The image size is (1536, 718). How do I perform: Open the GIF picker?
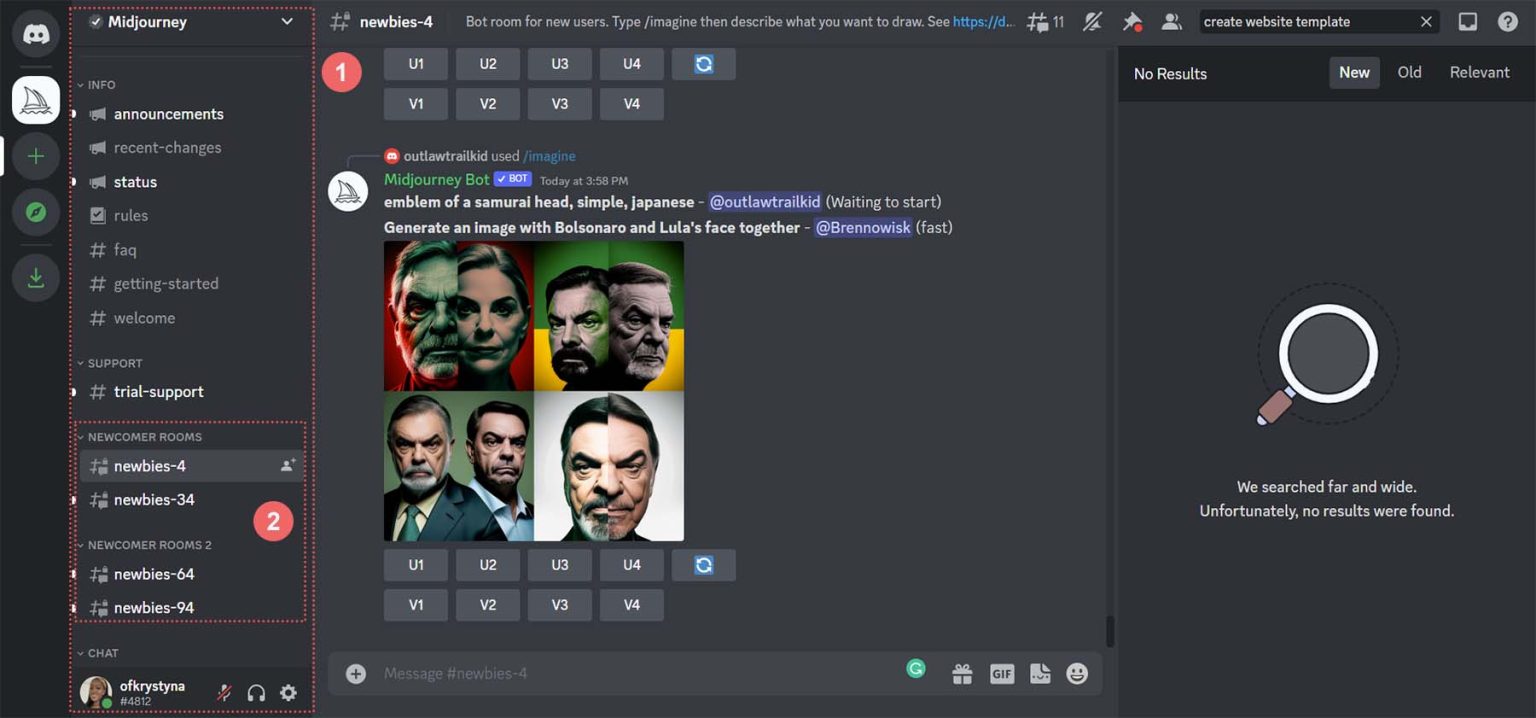click(x=1001, y=673)
